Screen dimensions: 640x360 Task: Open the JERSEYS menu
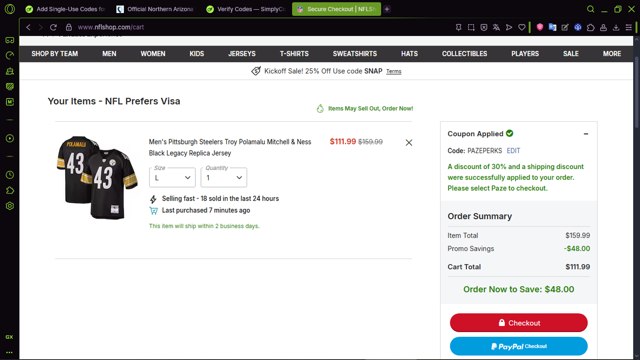point(242,53)
